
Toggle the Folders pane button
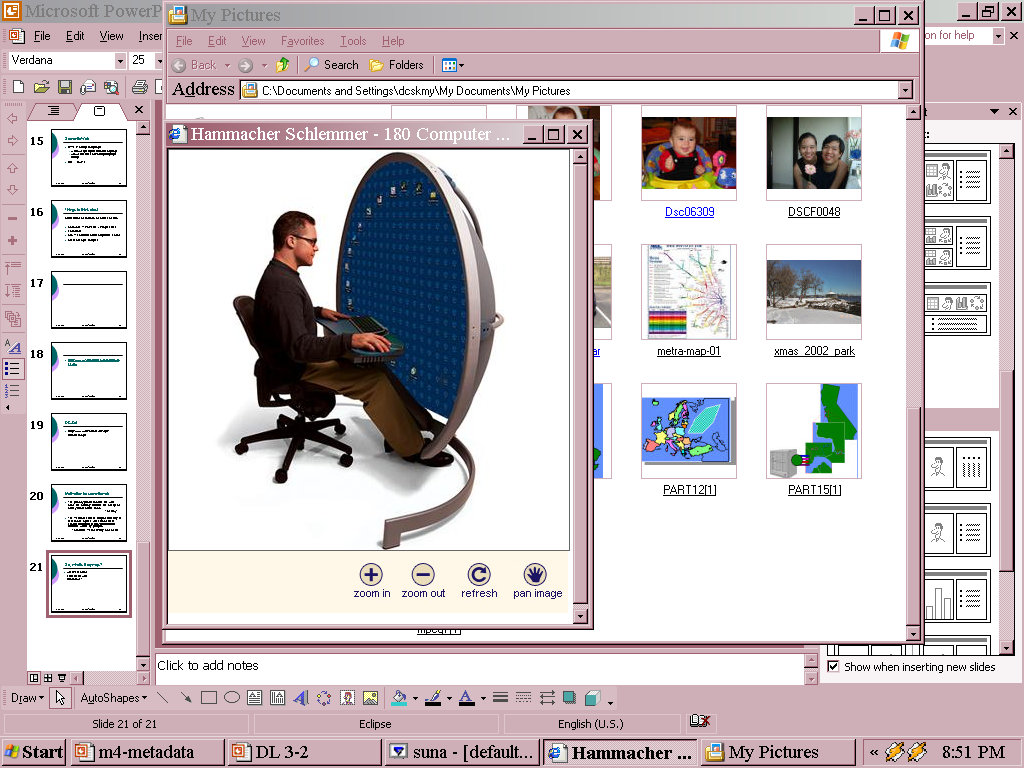(397, 65)
